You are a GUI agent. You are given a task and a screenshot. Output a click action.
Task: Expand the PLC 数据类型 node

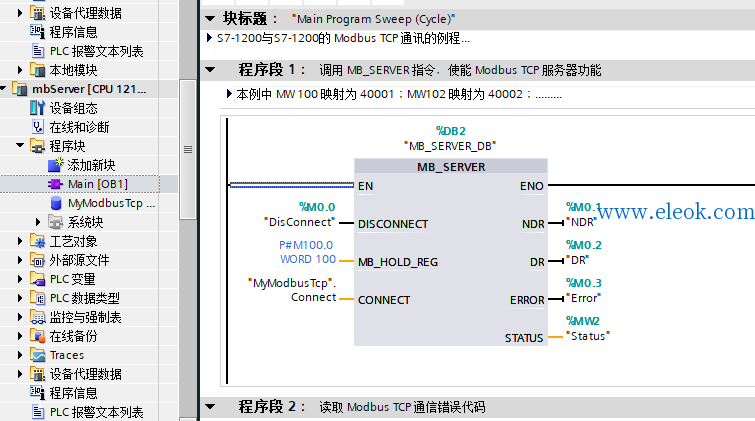tap(20, 298)
